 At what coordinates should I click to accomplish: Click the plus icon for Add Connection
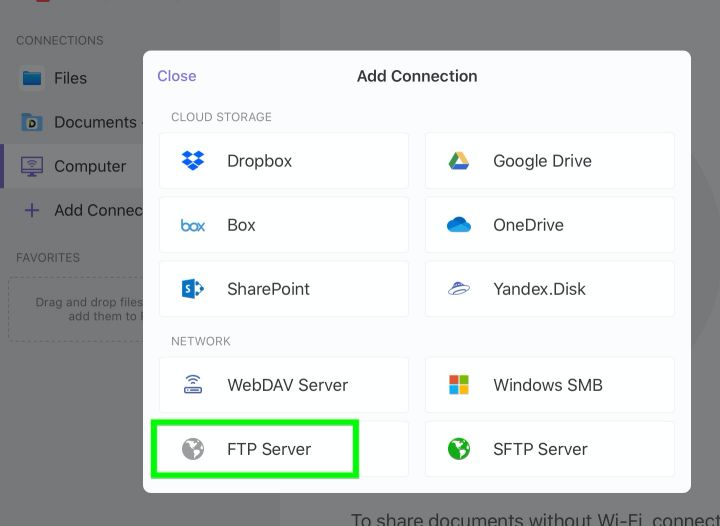pyautogui.click(x=32, y=210)
